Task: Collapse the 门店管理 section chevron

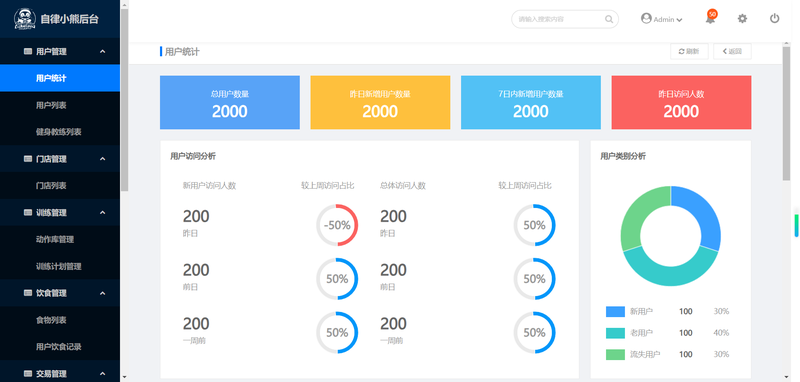Action: click(103, 159)
